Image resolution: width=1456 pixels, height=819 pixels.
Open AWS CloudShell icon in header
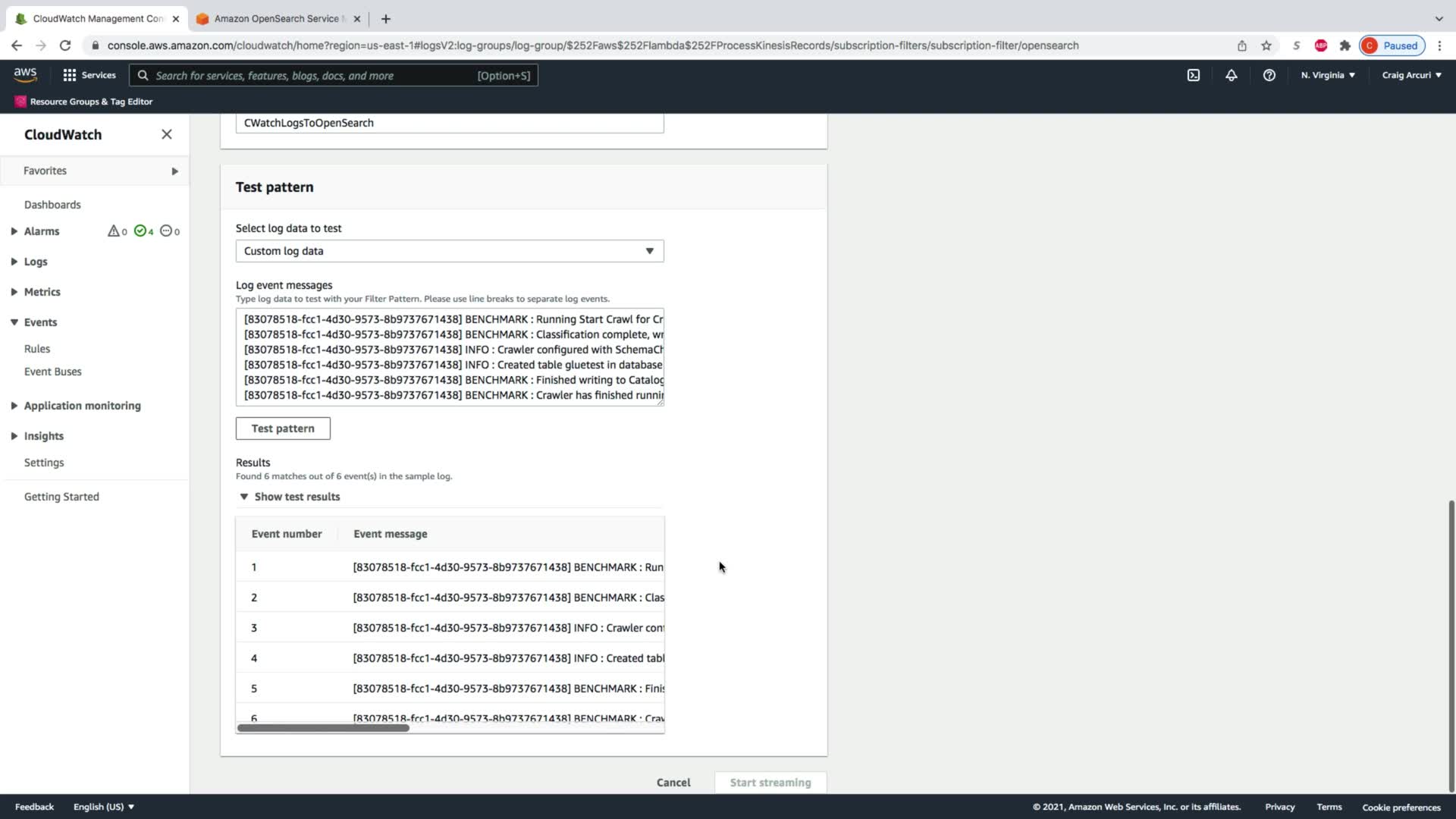[1193, 75]
